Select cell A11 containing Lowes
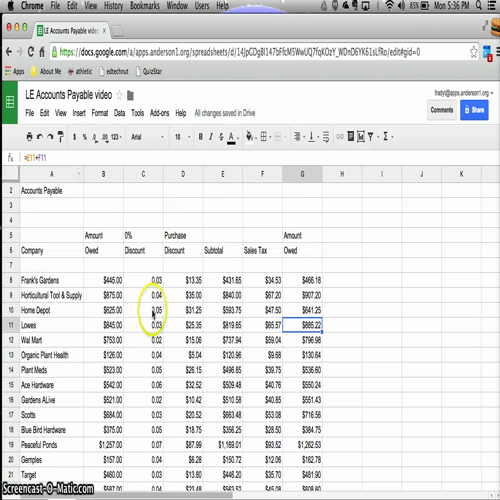500x500 pixels. (x=51, y=325)
